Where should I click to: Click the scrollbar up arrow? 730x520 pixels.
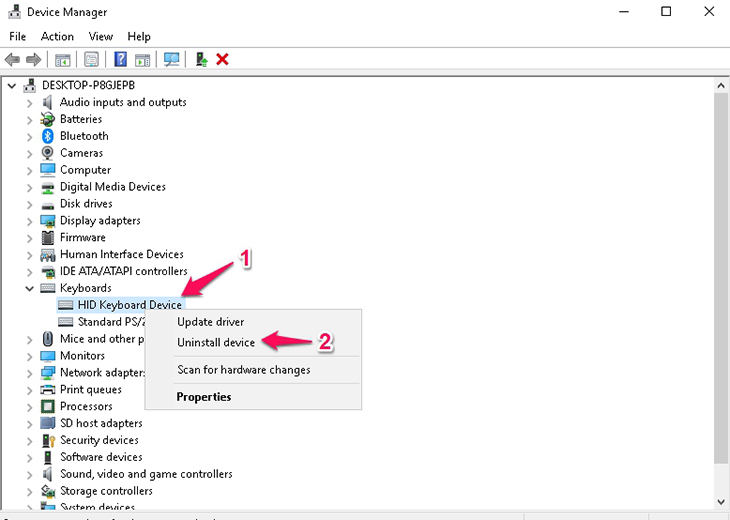[721, 86]
